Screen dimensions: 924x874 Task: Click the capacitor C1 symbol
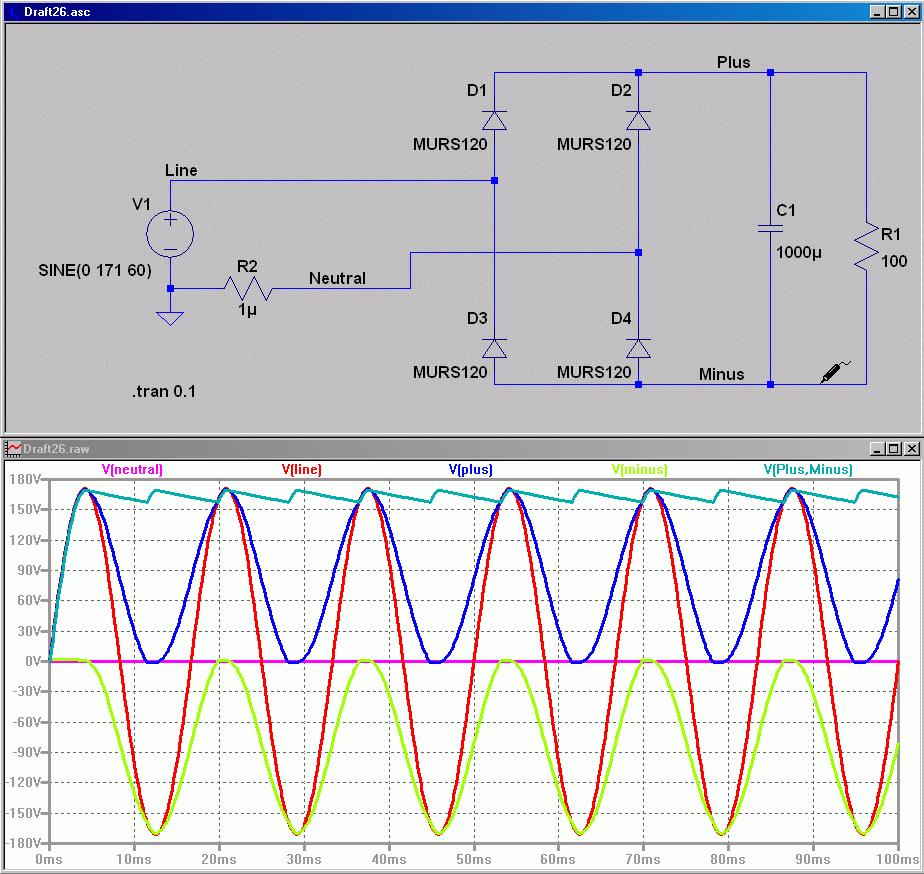770,228
